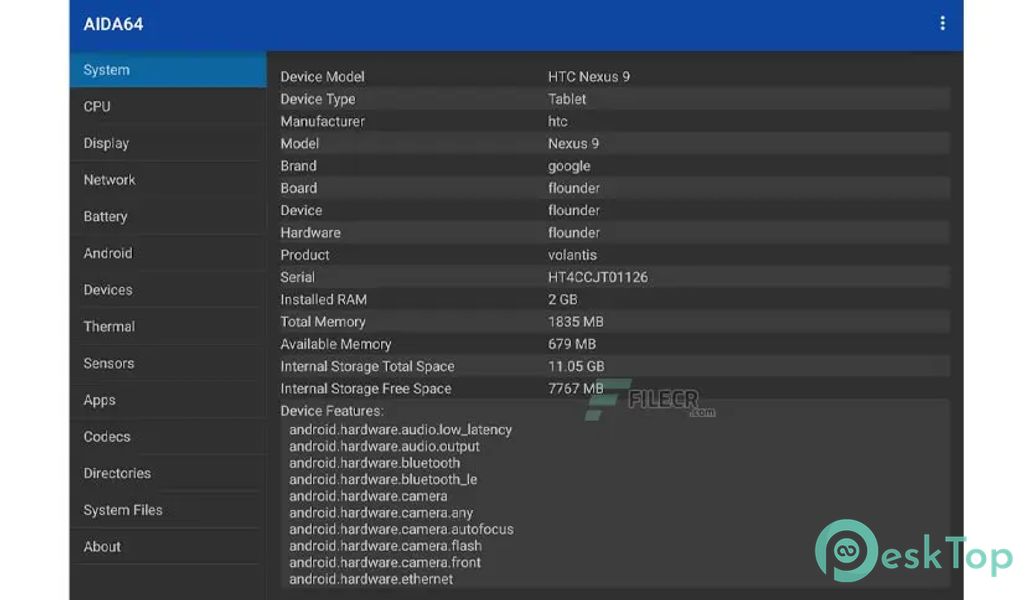Click the Manufacturer value htc
The width and height of the screenshot is (1036, 600).
click(x=558, y=122)
